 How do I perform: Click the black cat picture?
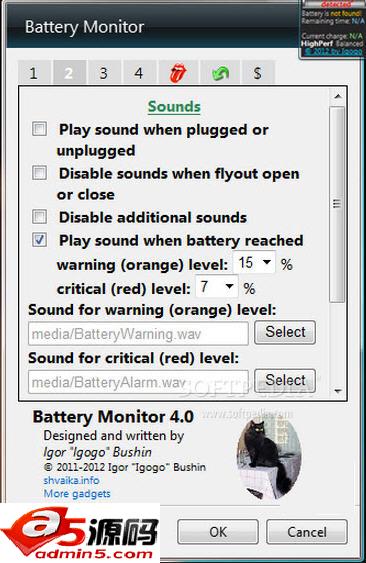[269, 457]
